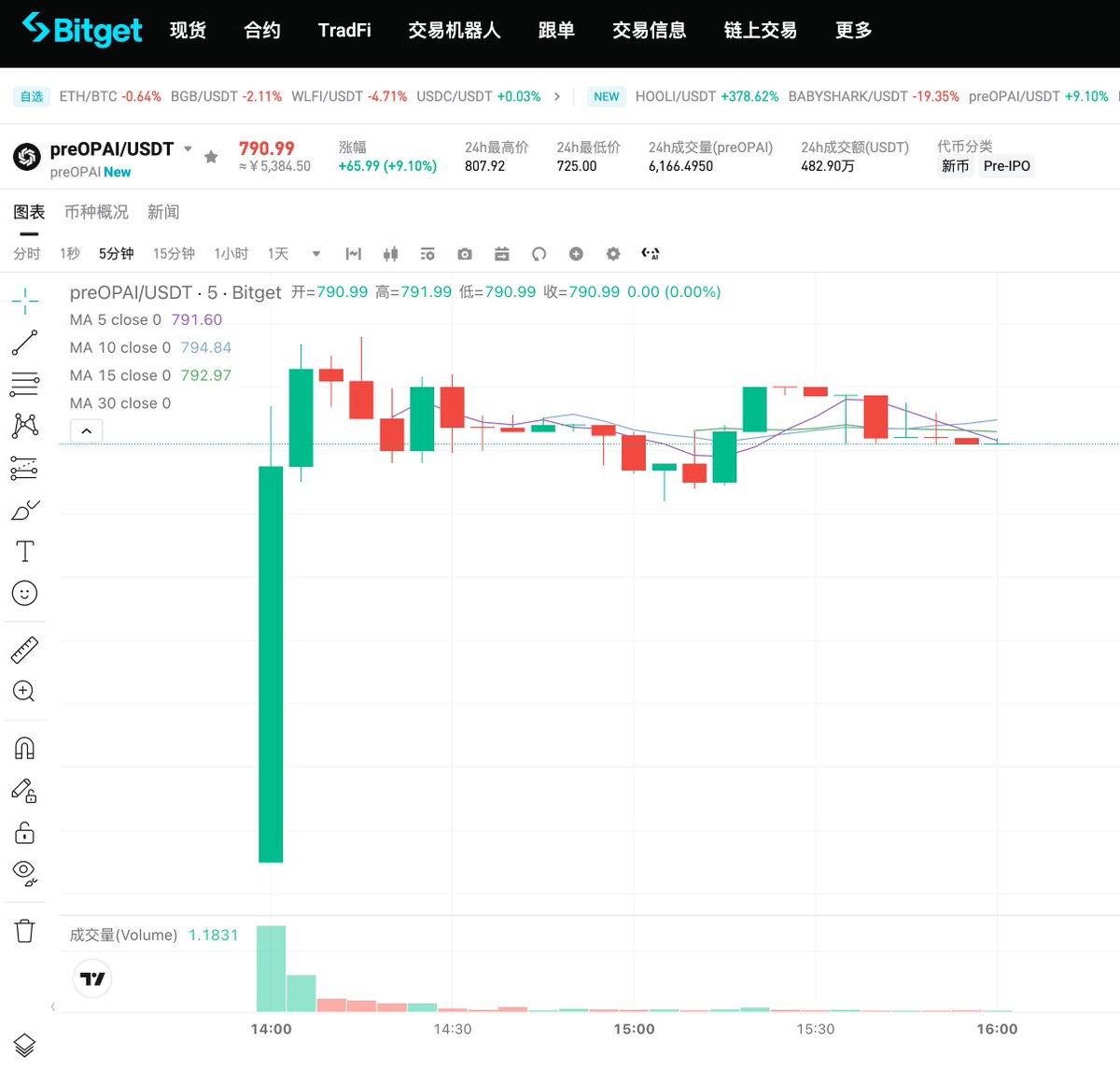Expand the ticker bar right chevron

point(557,96)
